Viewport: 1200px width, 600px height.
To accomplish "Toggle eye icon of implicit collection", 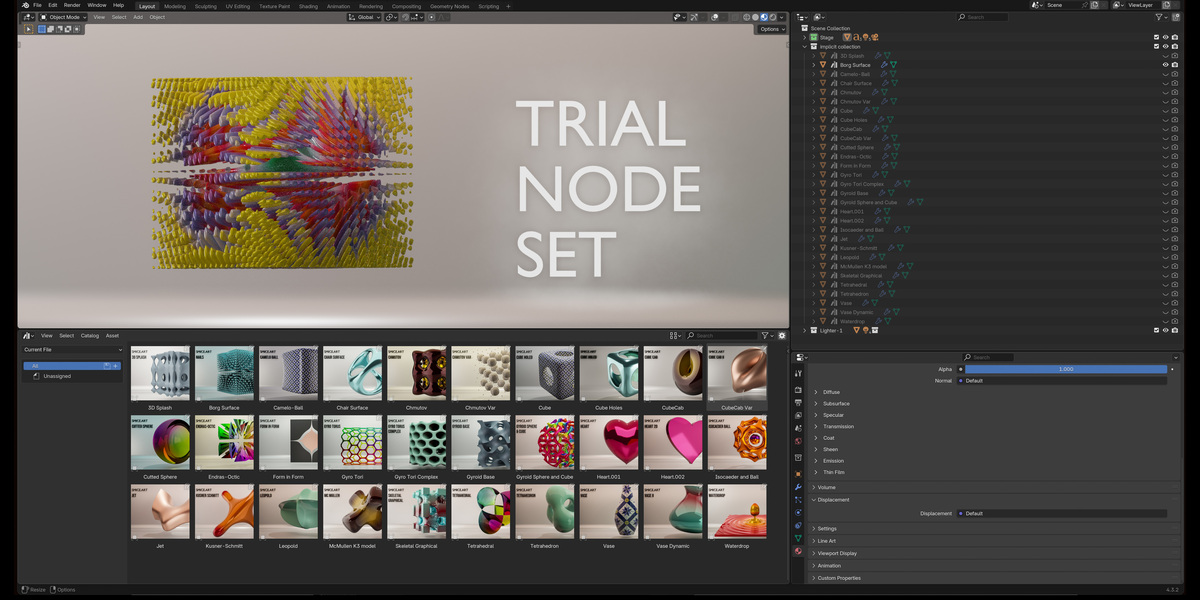I will point(1165,46).
